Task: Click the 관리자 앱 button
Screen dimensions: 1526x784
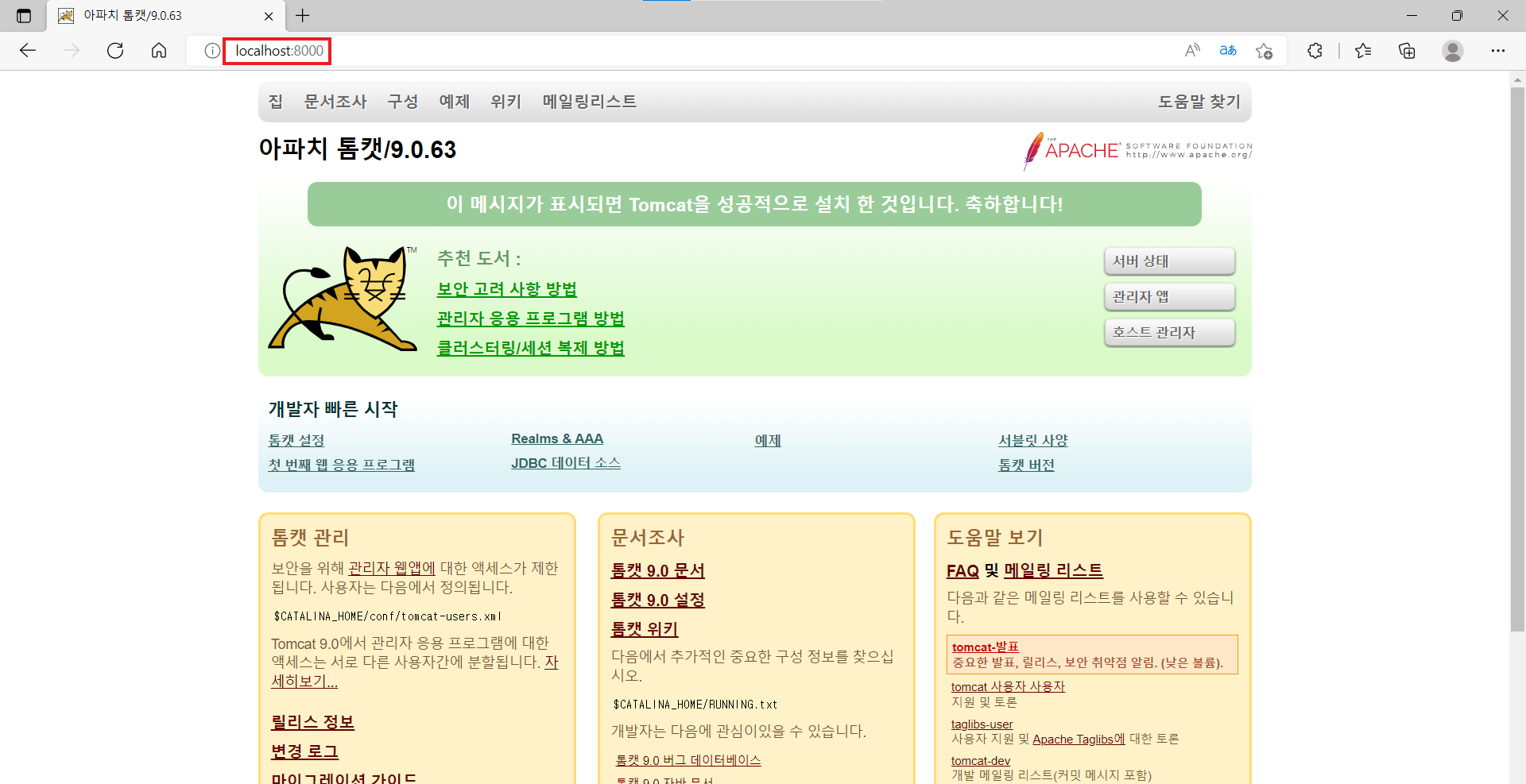Action: point(1169,297)
